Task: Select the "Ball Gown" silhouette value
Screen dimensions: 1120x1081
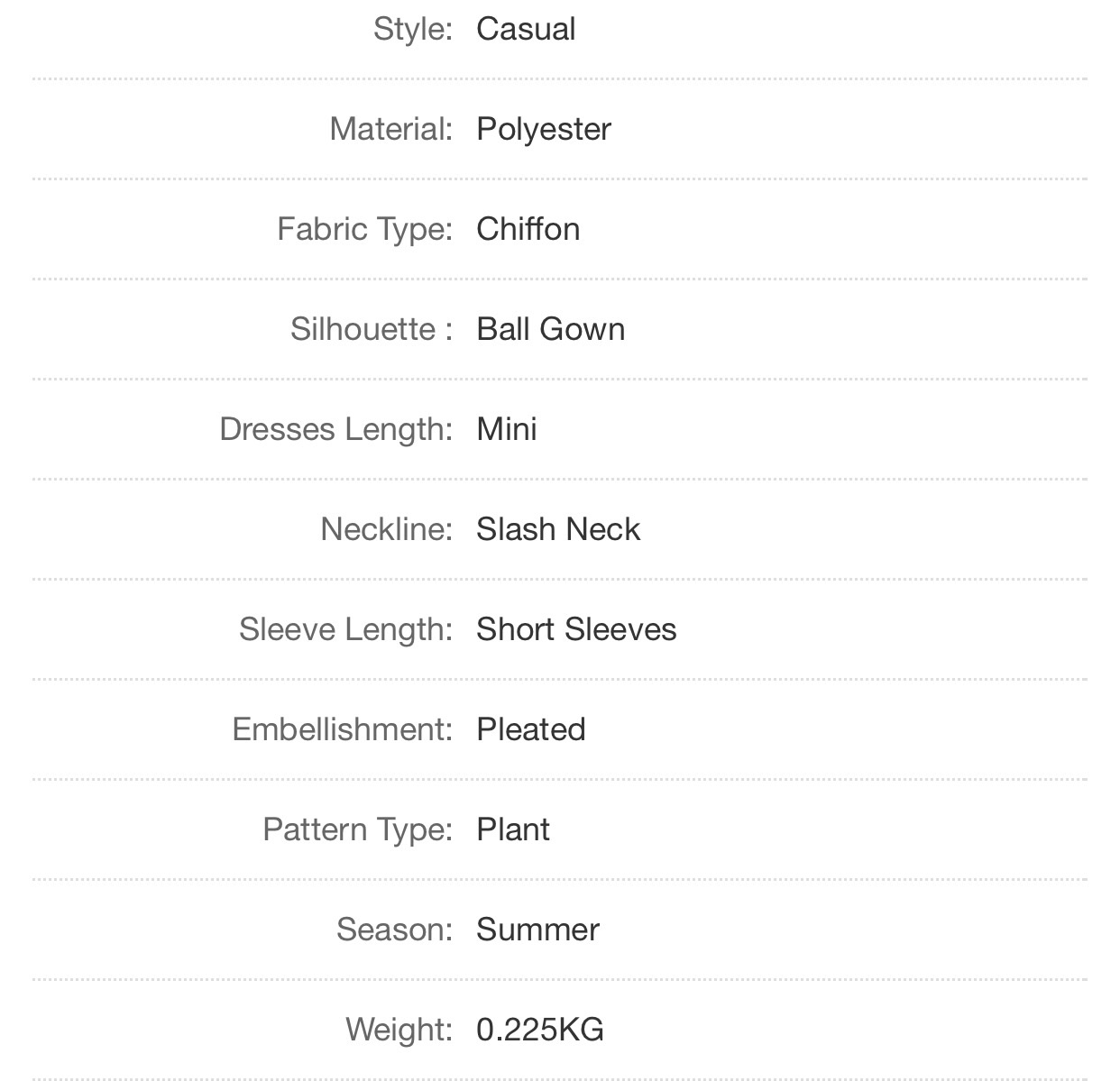Action: (551, 329)
